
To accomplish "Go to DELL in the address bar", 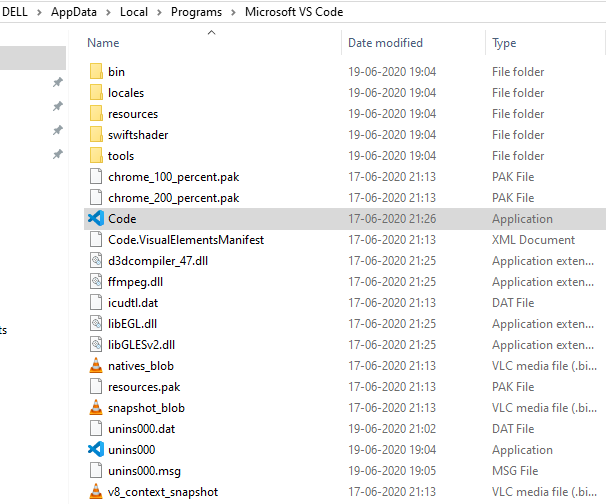I will (x=15, y=12).
